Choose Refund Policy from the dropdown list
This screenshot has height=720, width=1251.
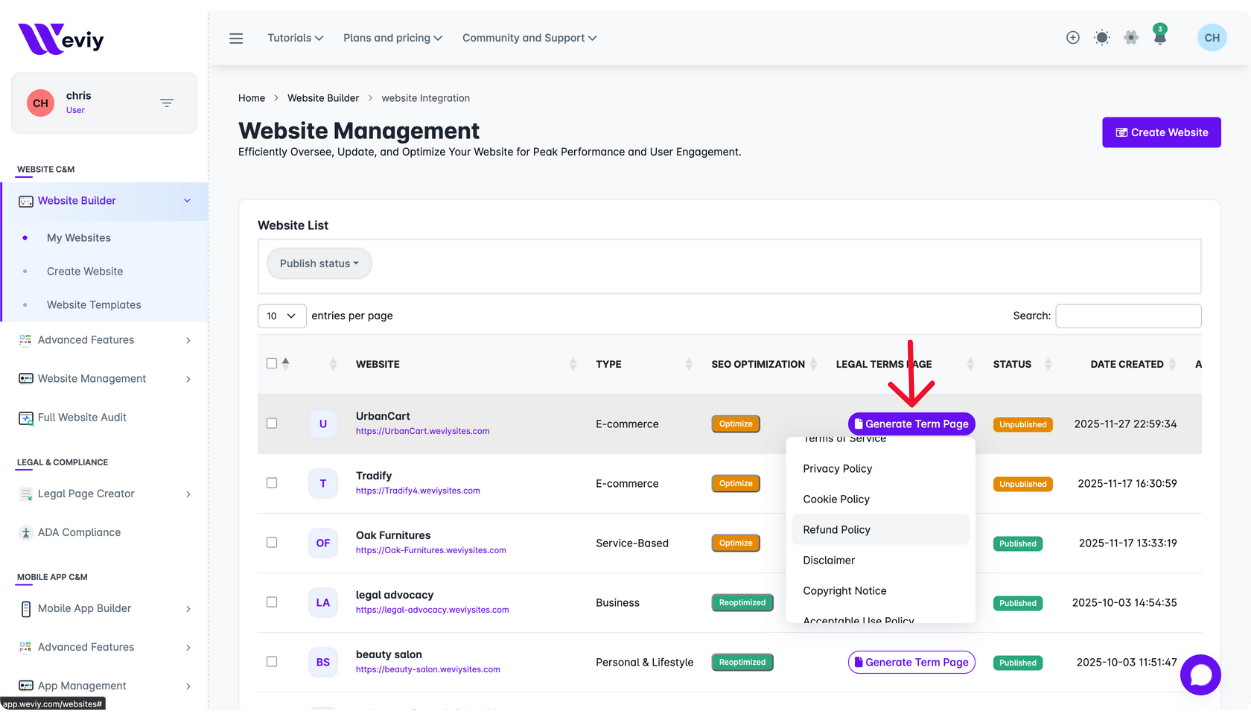click(x=837, y=530)
